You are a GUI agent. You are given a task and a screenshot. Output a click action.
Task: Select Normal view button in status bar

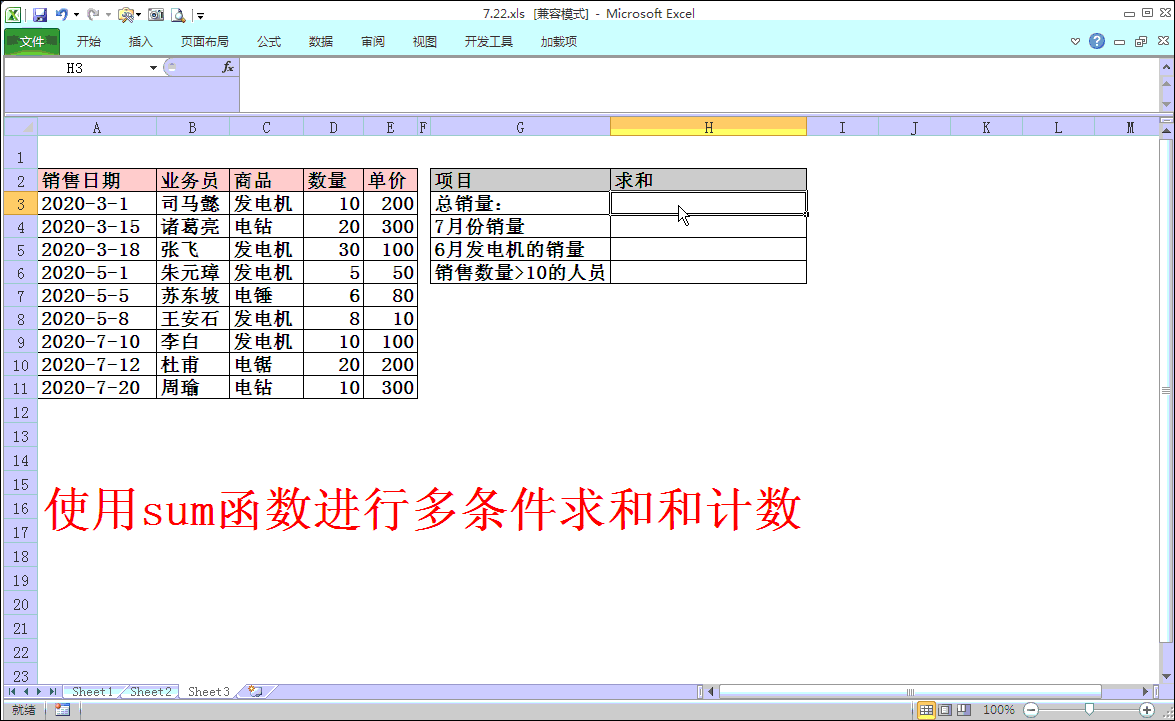pyautogui.click(x=926, y=710)
